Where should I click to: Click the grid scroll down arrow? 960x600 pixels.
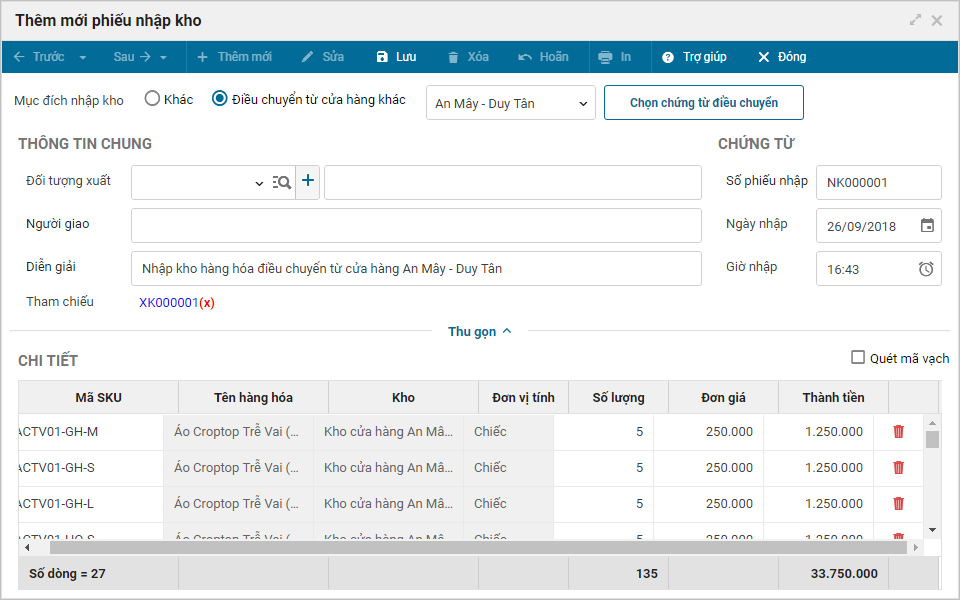(x=932, y=530)
